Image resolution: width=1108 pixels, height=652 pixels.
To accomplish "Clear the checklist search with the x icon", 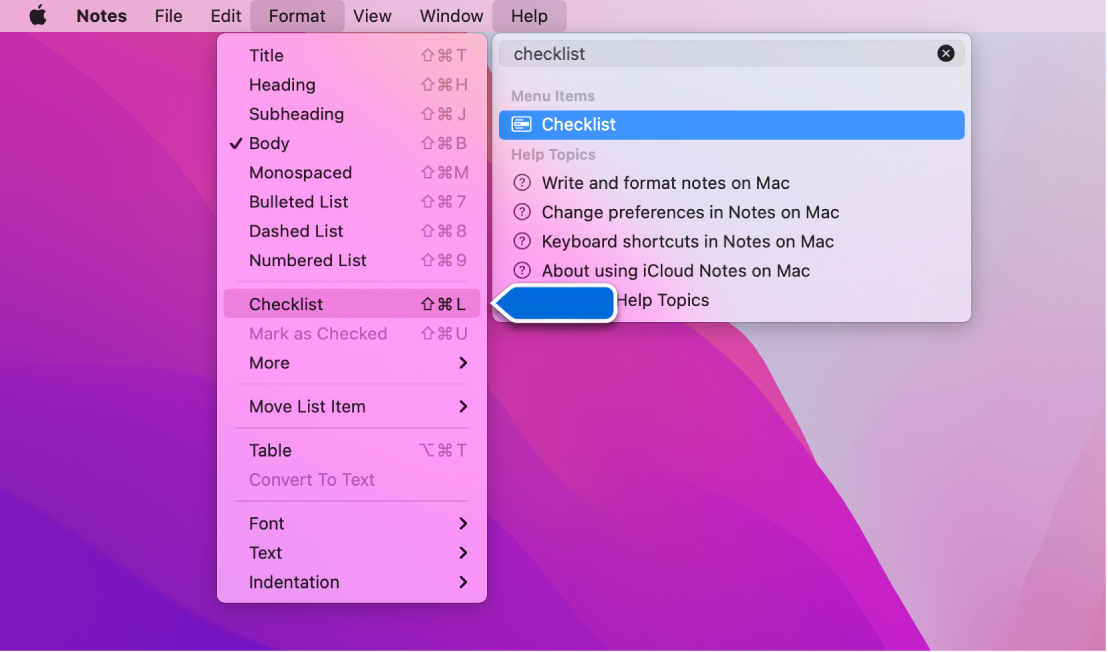I will (x=946, y=53).
